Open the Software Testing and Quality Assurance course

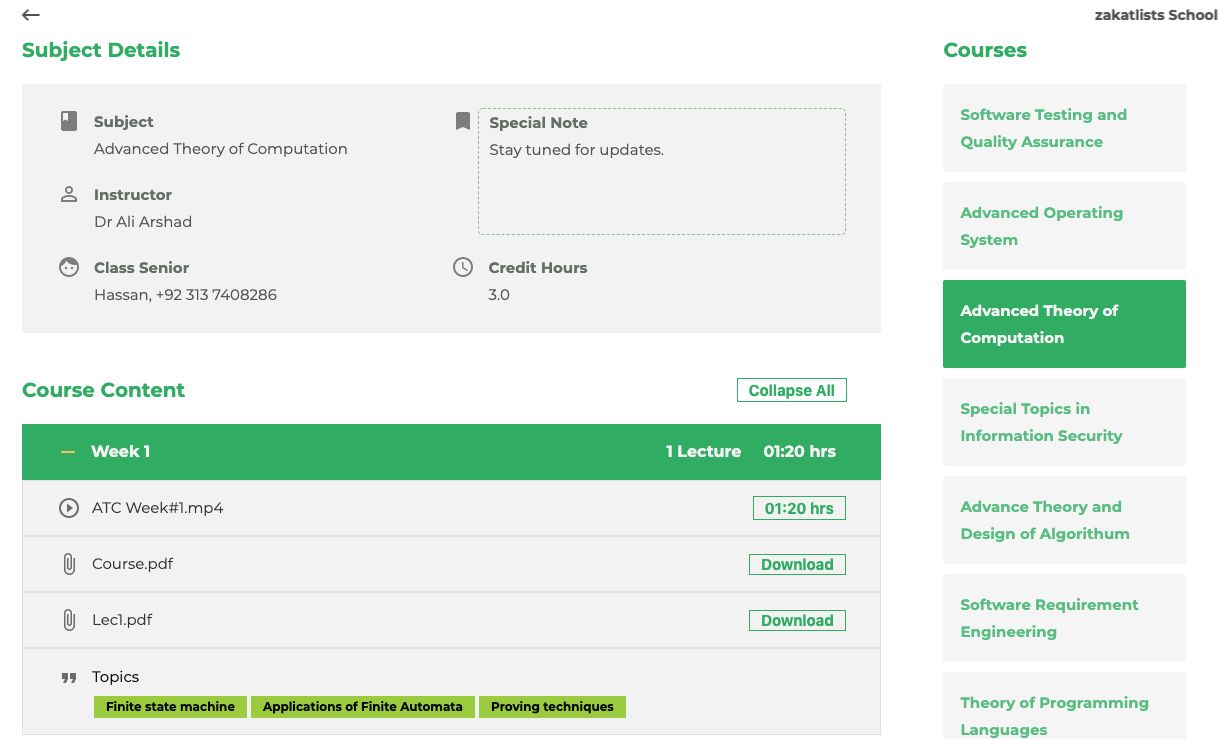pos(1064,128)
